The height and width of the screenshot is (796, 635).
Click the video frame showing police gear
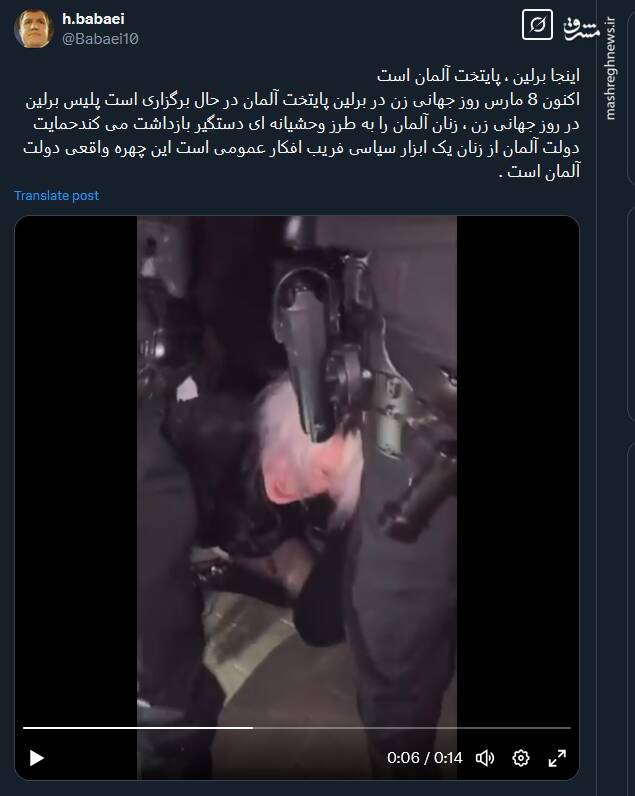297,467
